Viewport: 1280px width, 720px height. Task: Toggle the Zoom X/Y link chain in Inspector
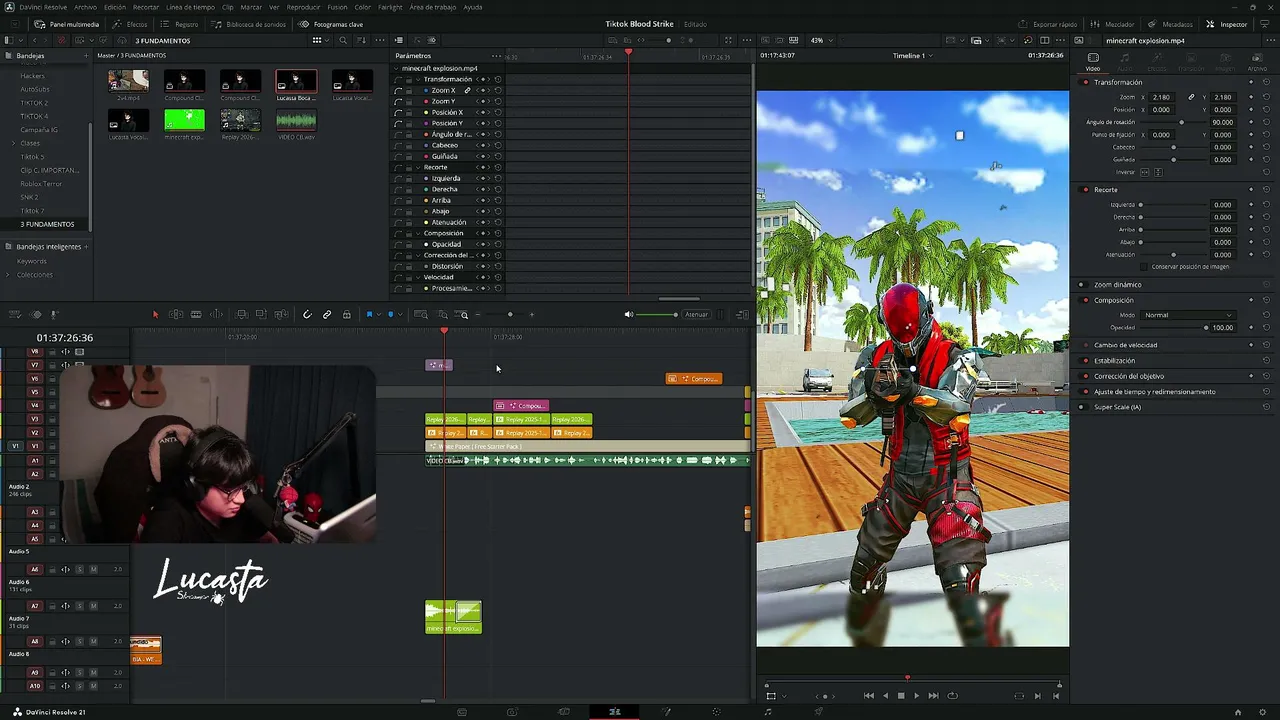click(1191, 97)
